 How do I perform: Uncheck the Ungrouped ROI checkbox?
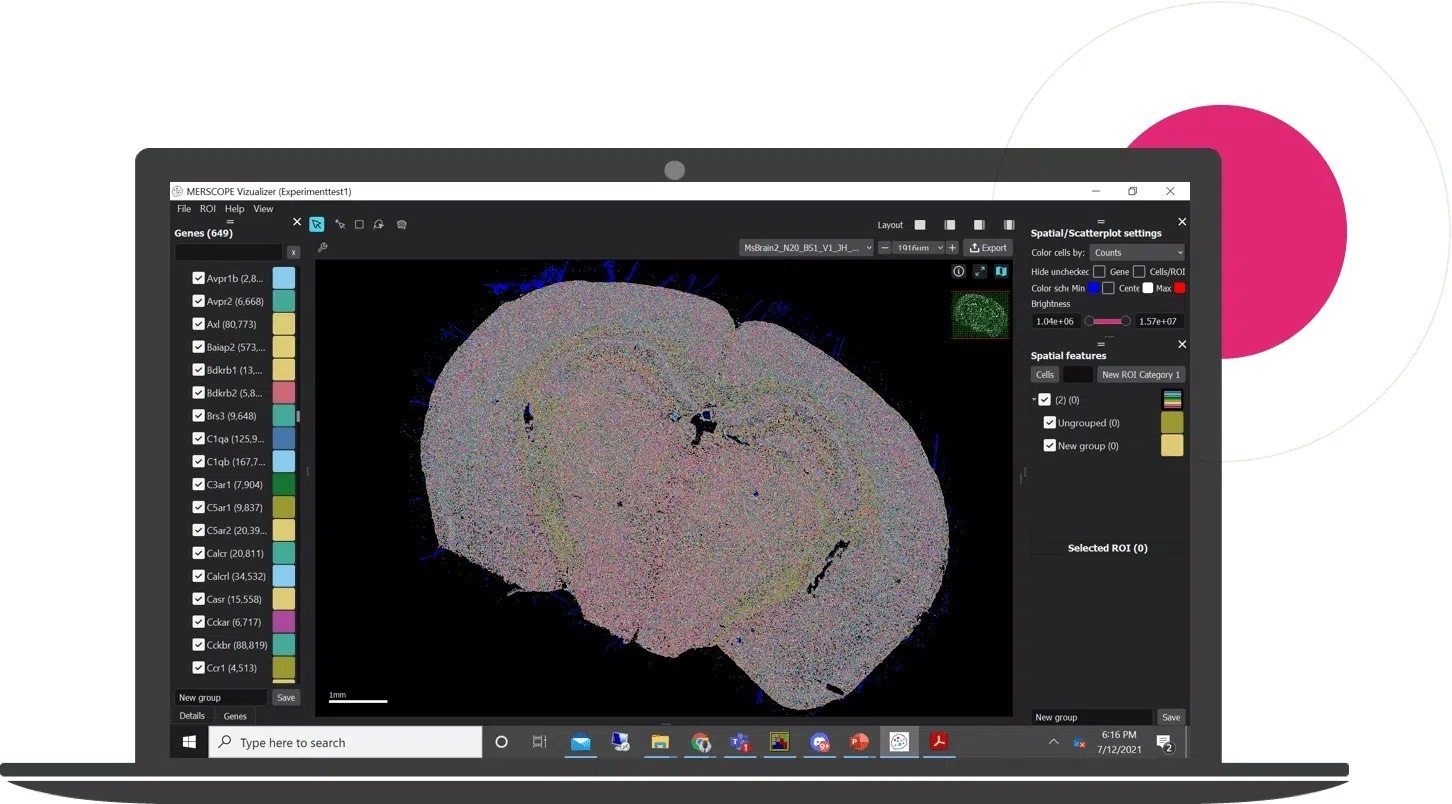tap(1050, 423)
